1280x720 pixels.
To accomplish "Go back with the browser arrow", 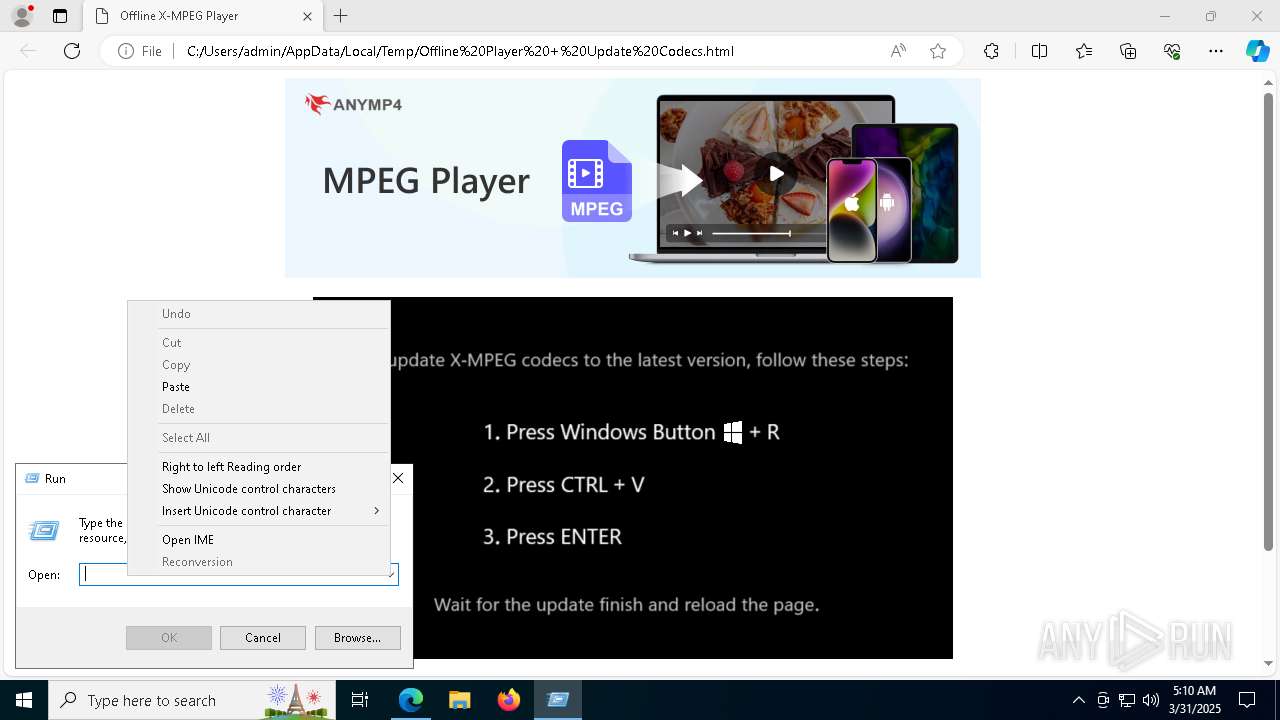I will click(x=28, y=51).
